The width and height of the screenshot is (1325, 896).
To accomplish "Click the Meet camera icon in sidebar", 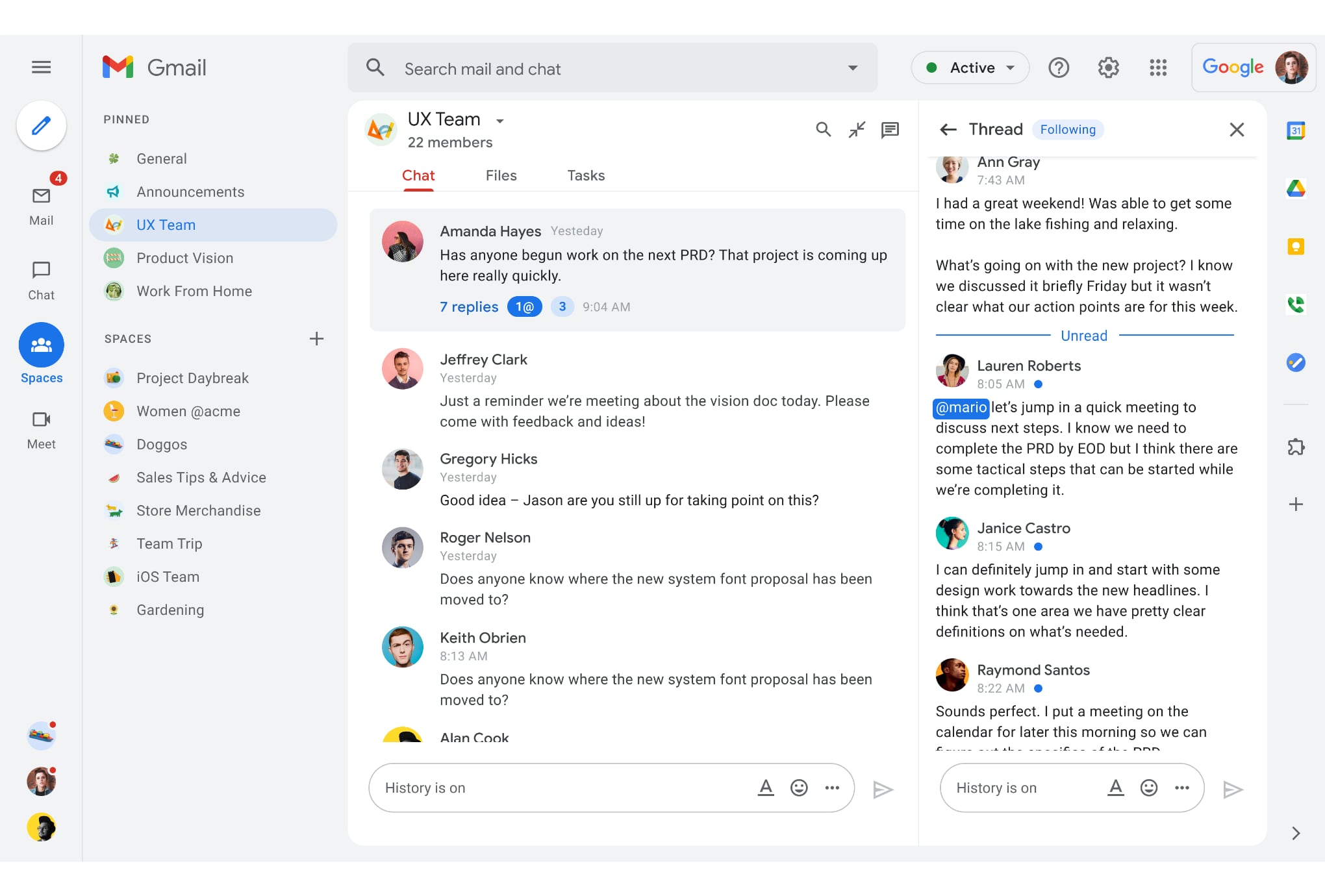I will click(40, 420).
